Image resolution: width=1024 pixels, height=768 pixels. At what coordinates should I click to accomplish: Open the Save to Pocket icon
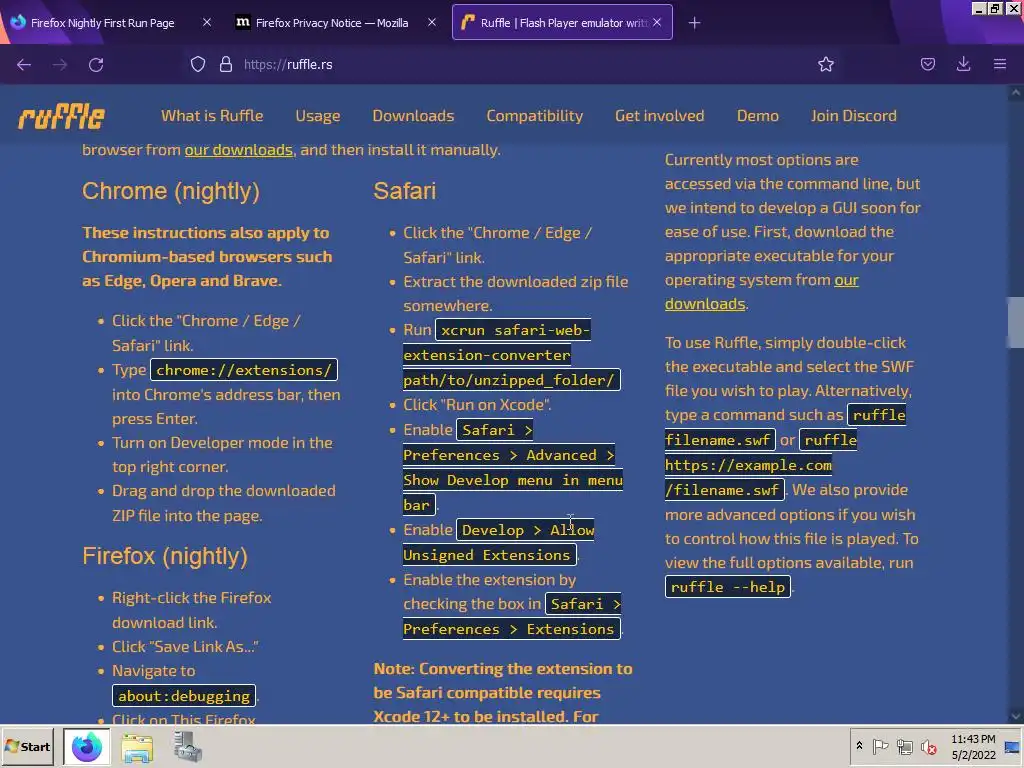coord(928,64)
